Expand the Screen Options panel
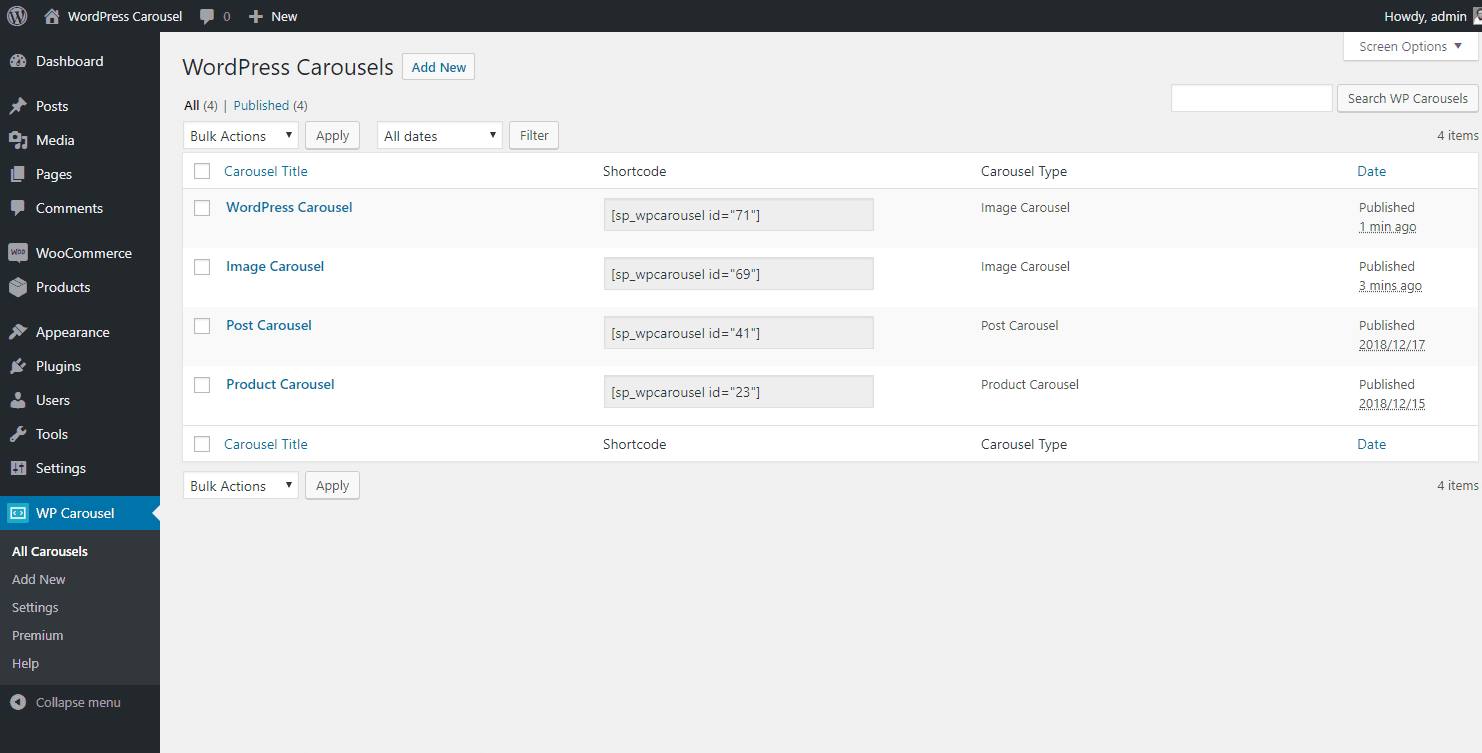Screen dimensions: 1482x753 1409,47
